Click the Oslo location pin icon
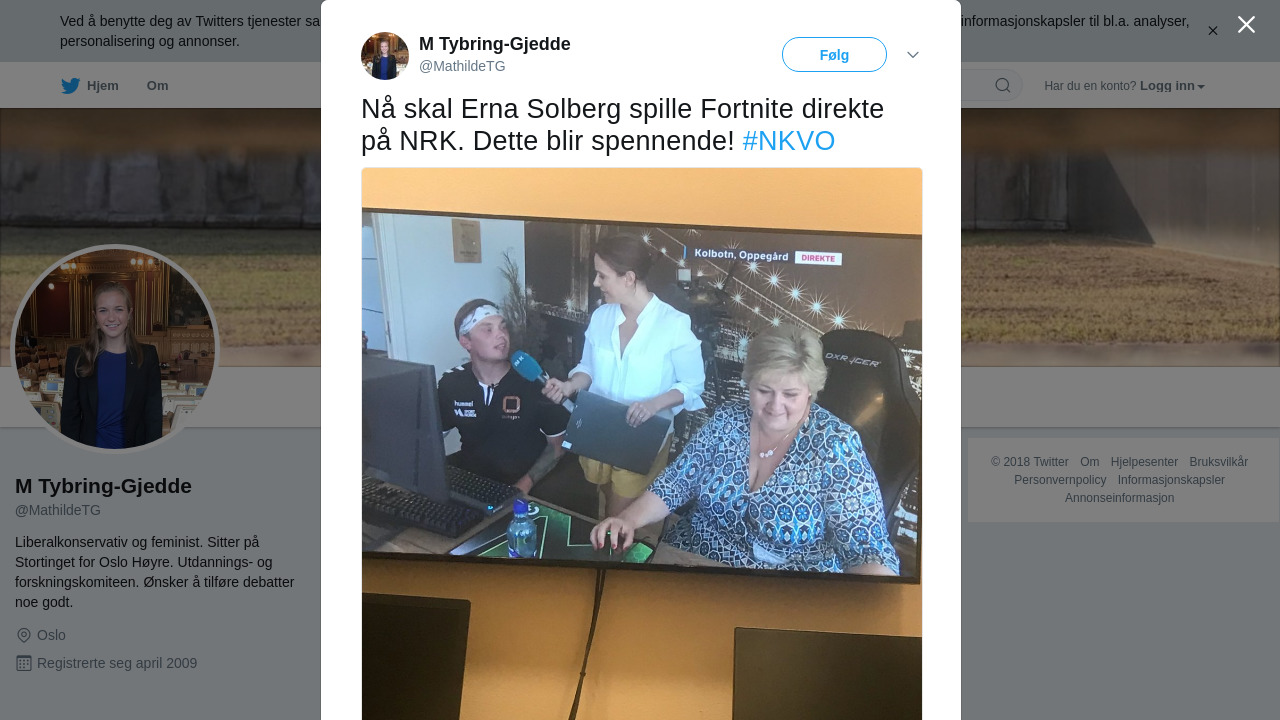Image resolution: width=1280 pixels, height=720 pixels. 24,635
